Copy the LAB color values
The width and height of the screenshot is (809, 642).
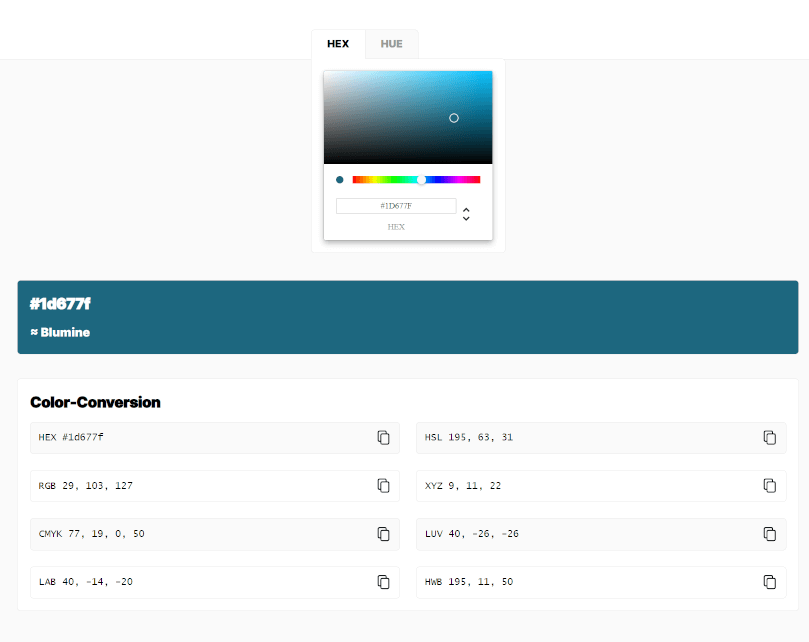[x=383, y=581]
